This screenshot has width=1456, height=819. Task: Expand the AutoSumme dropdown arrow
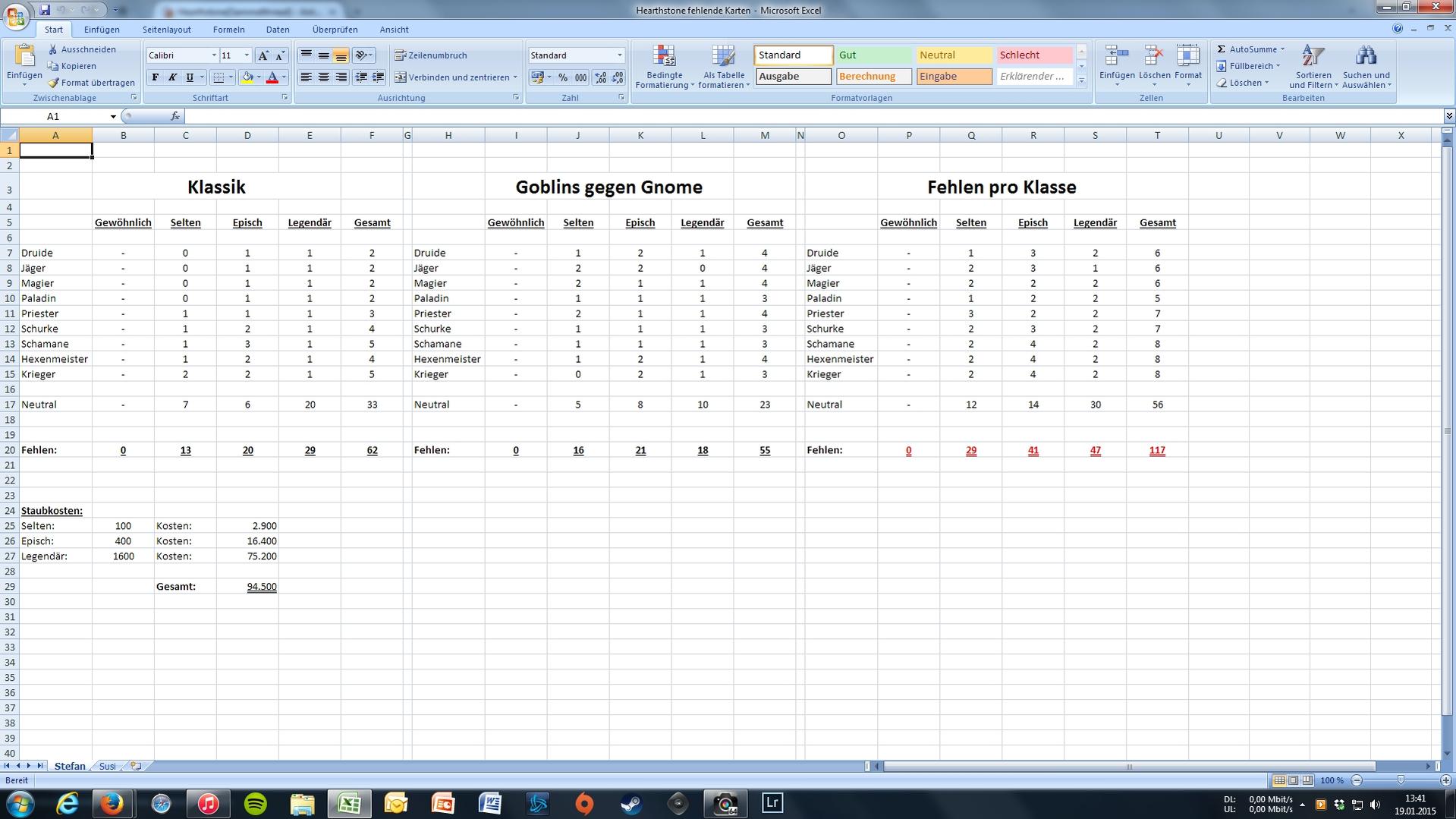(x=1282, y=49)
